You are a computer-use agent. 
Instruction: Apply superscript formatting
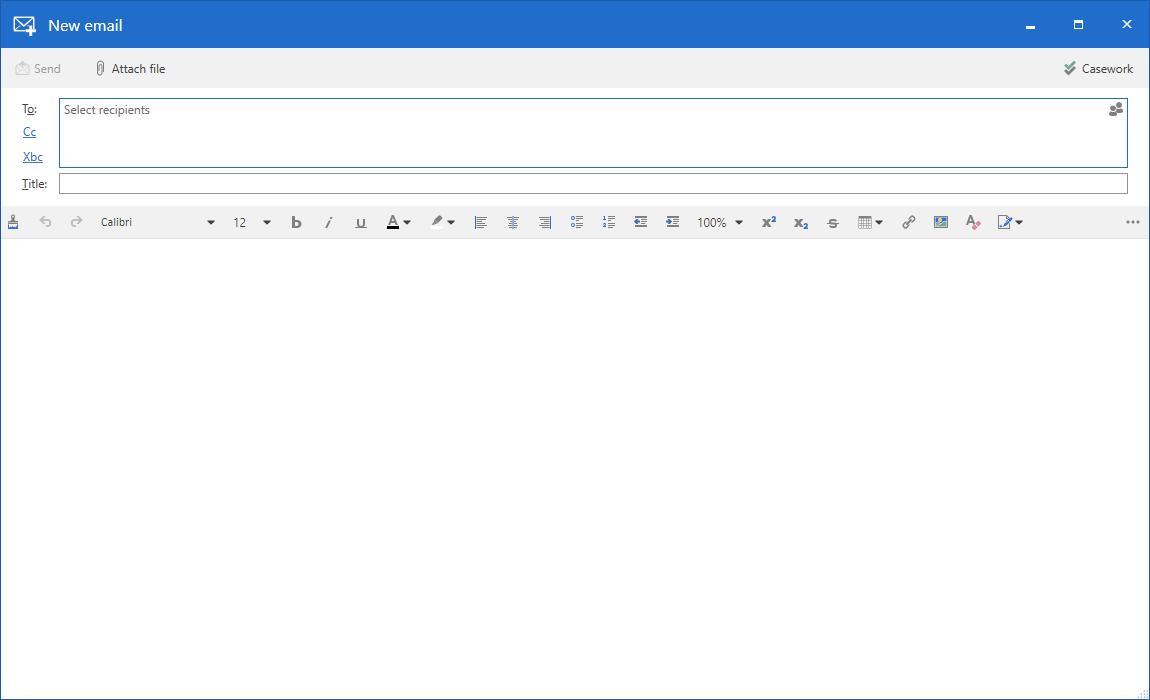tap(768, 221)
